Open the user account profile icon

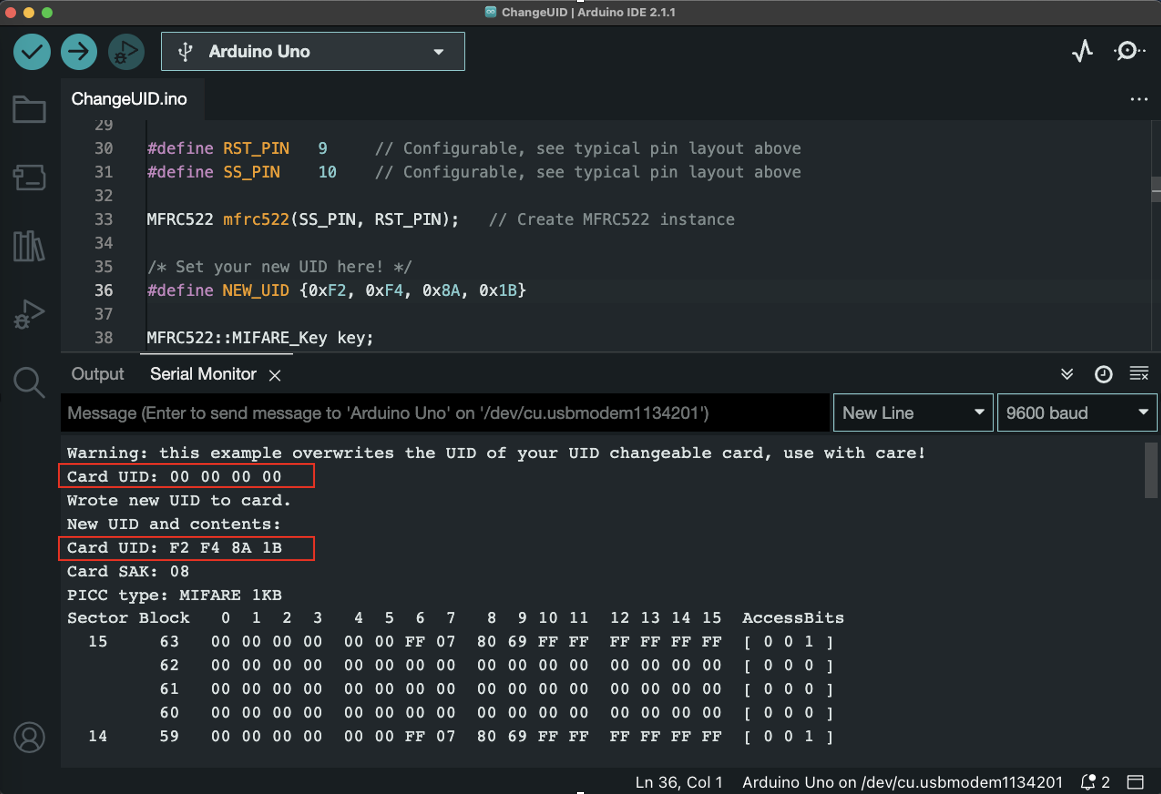[30, 738]
